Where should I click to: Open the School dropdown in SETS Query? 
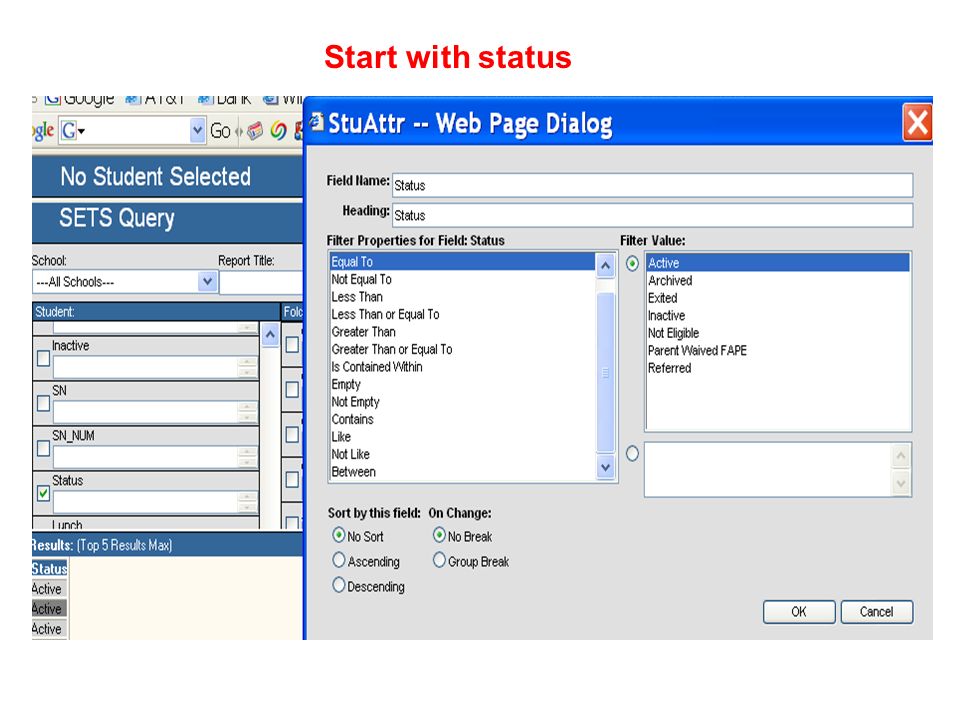click(208, 282)
